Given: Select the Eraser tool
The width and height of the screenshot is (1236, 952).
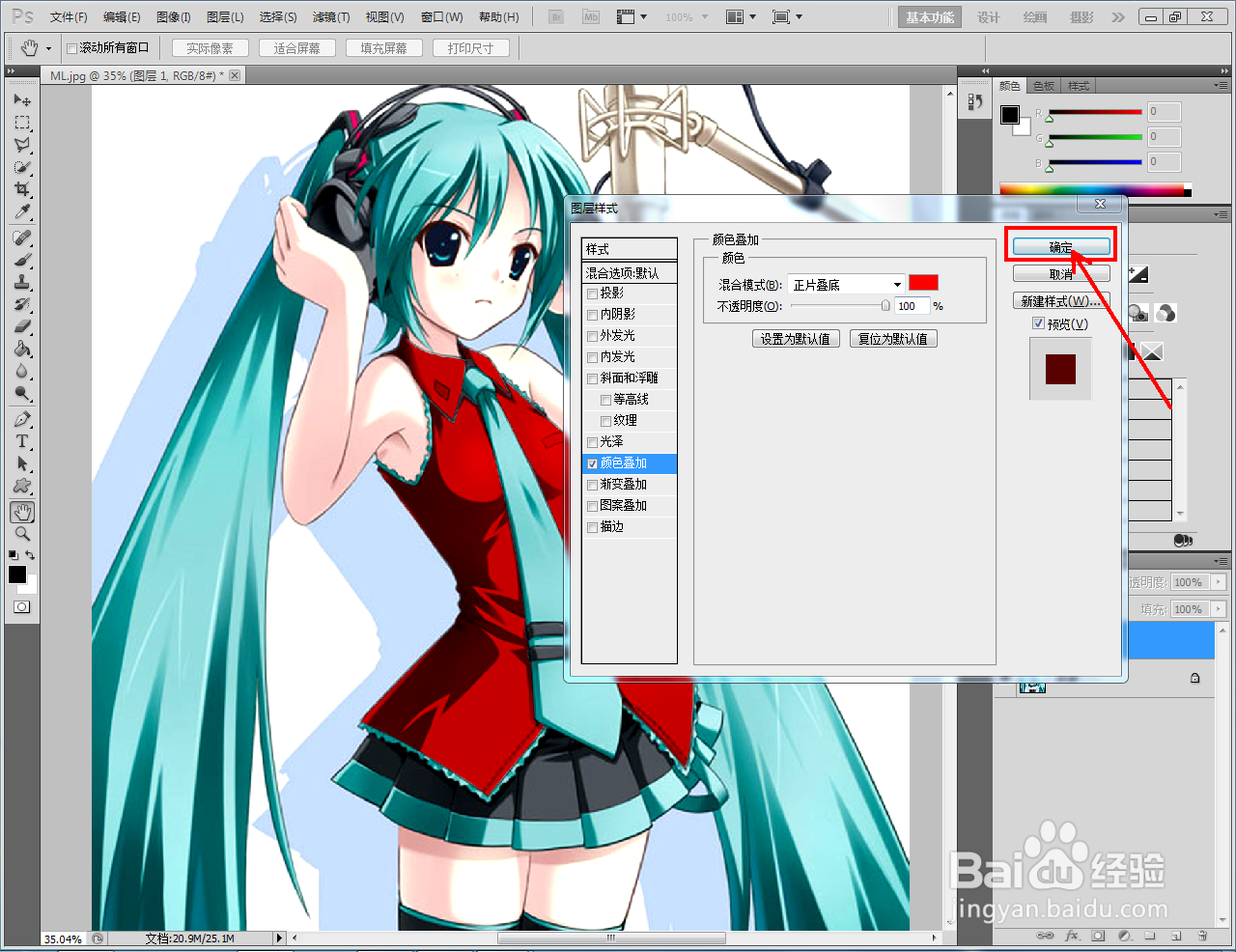Looking at the screenshot, I should click(22, 326).
